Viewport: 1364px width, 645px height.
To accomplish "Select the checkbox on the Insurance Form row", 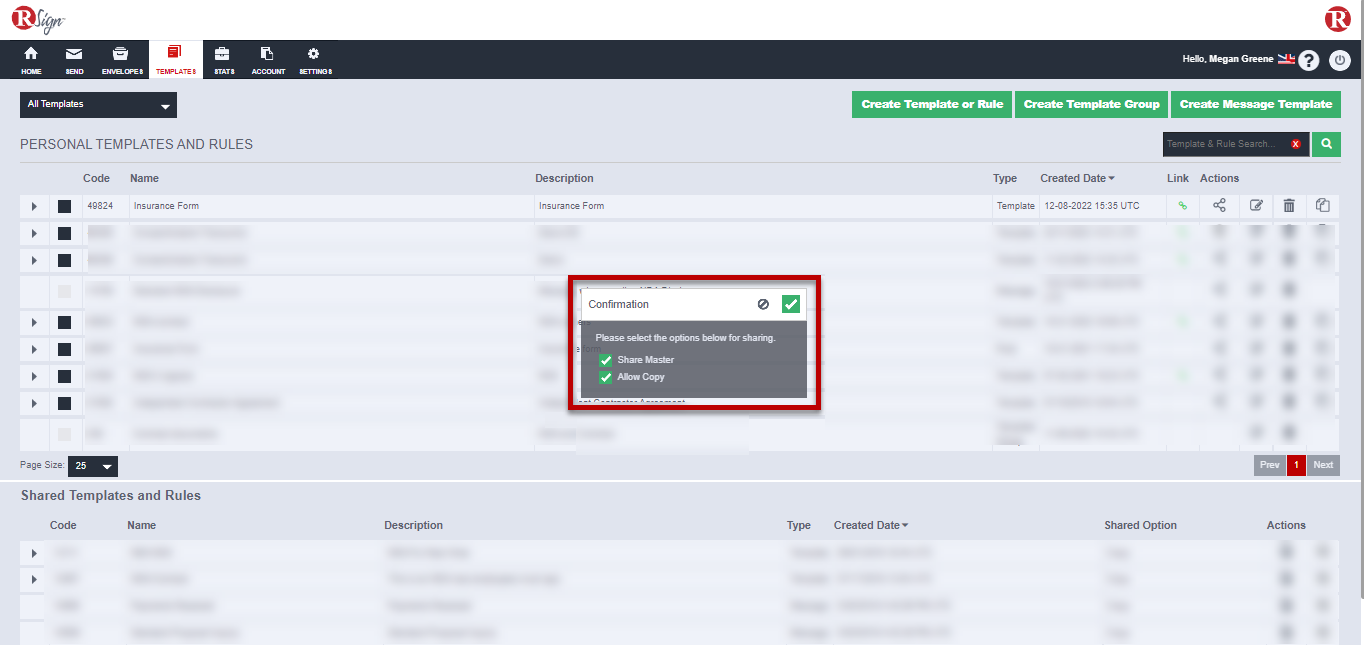I will (64, 205).
